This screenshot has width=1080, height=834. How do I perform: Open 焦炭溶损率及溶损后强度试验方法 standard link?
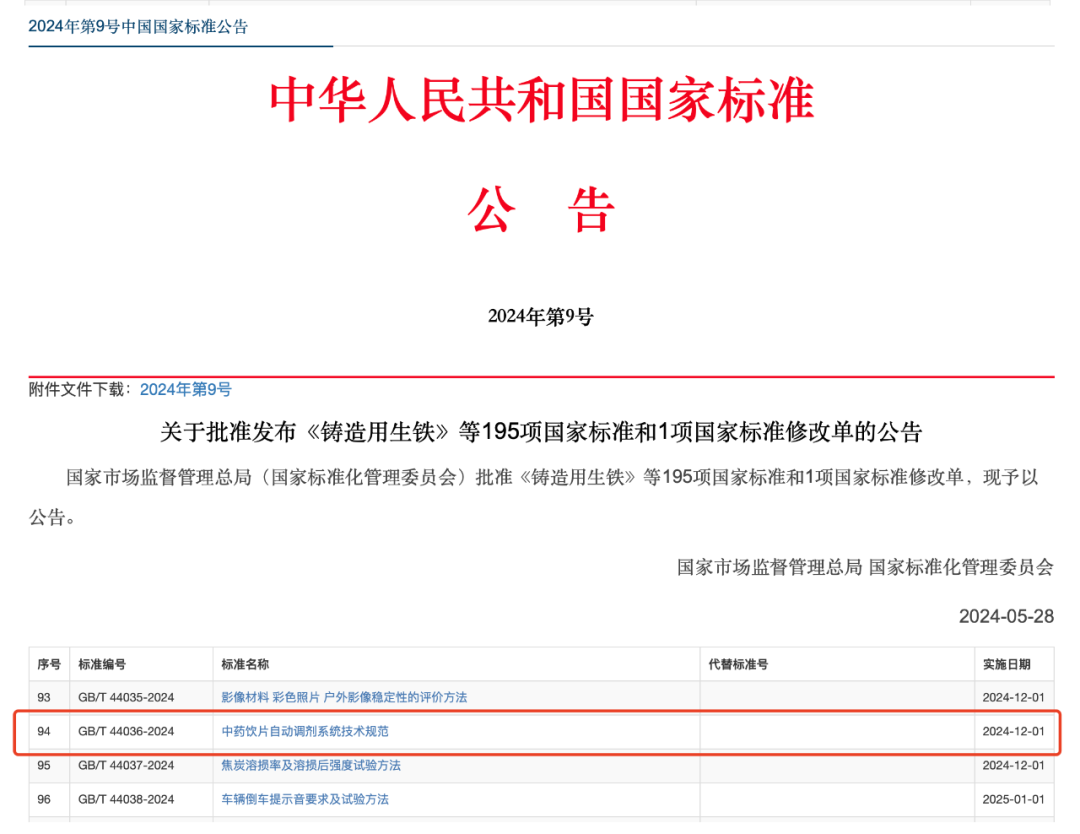point(311,765)
